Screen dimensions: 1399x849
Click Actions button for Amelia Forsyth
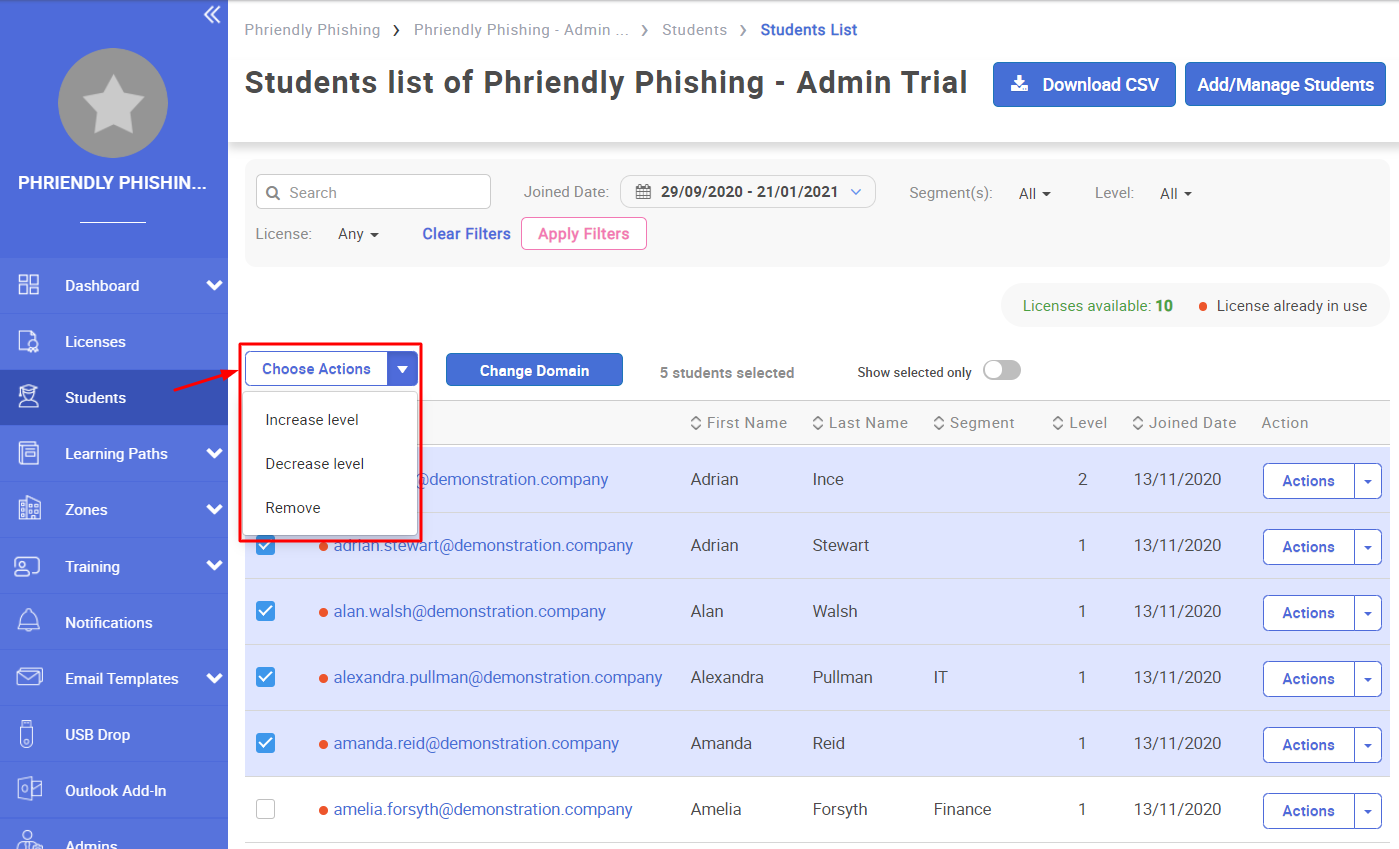click(x=1308, y=811)
